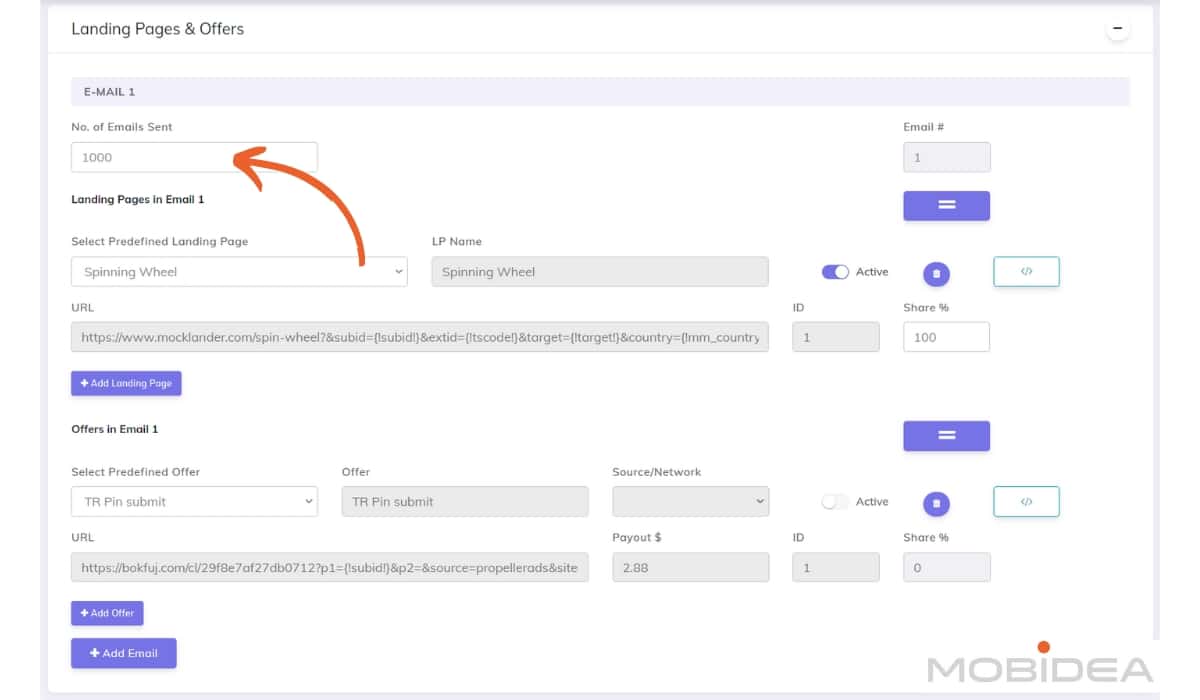Image resolution: width=1200 pixels, height=700 pixels.
Task: Click the LP Name field
Action: pyautogui.click(x=600, y=272)
